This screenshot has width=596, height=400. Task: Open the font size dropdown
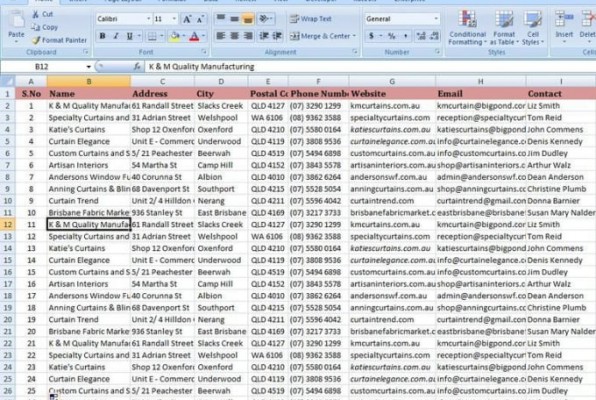point(174,19)
